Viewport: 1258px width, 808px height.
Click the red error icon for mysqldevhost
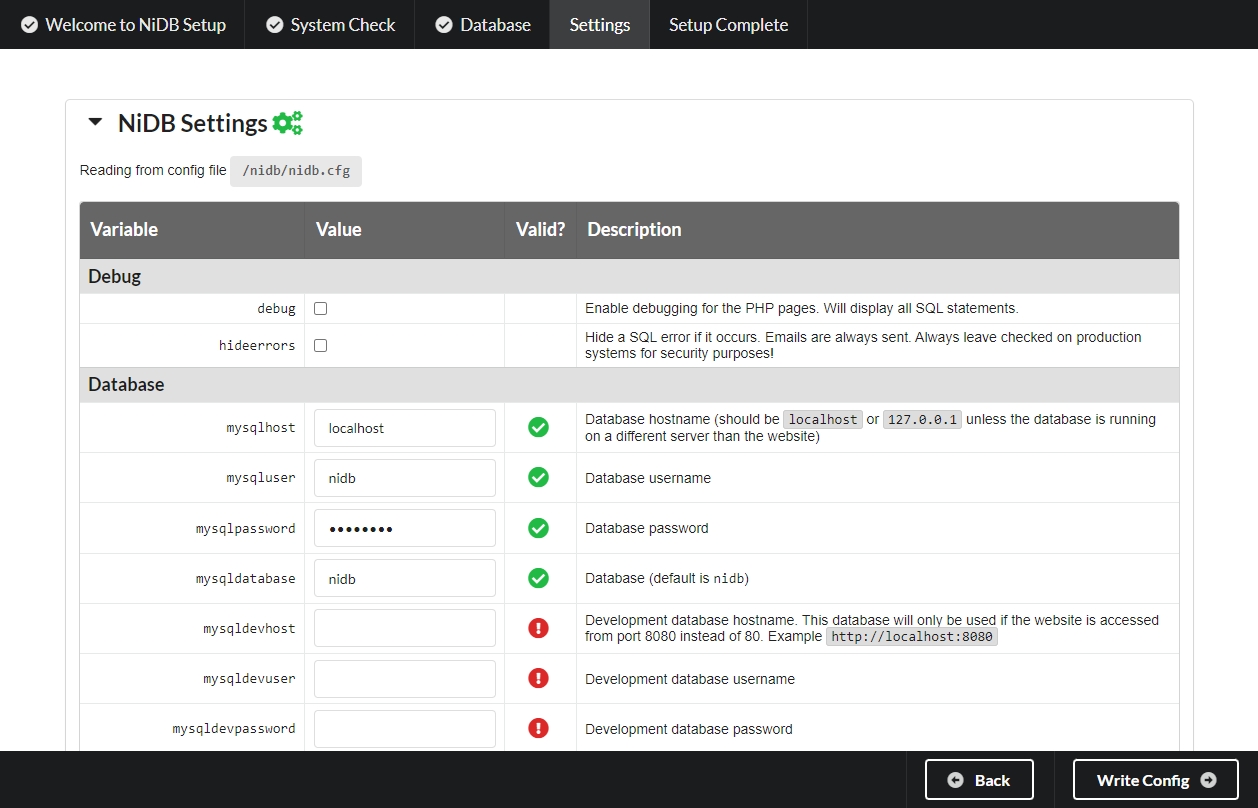[x=538, y=628]
